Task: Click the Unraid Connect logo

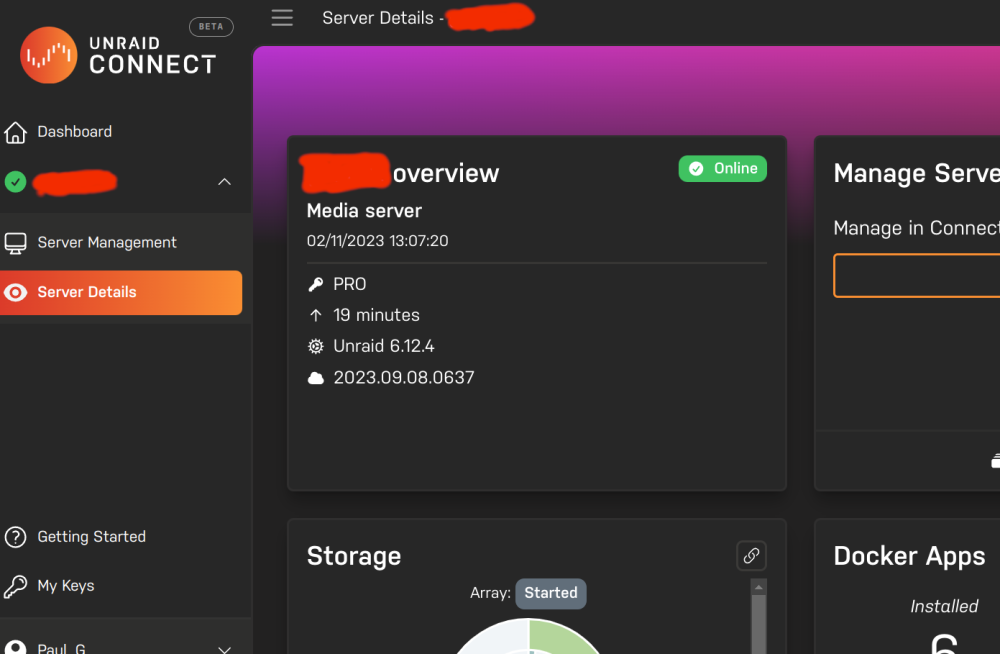Action: [118, 55]
